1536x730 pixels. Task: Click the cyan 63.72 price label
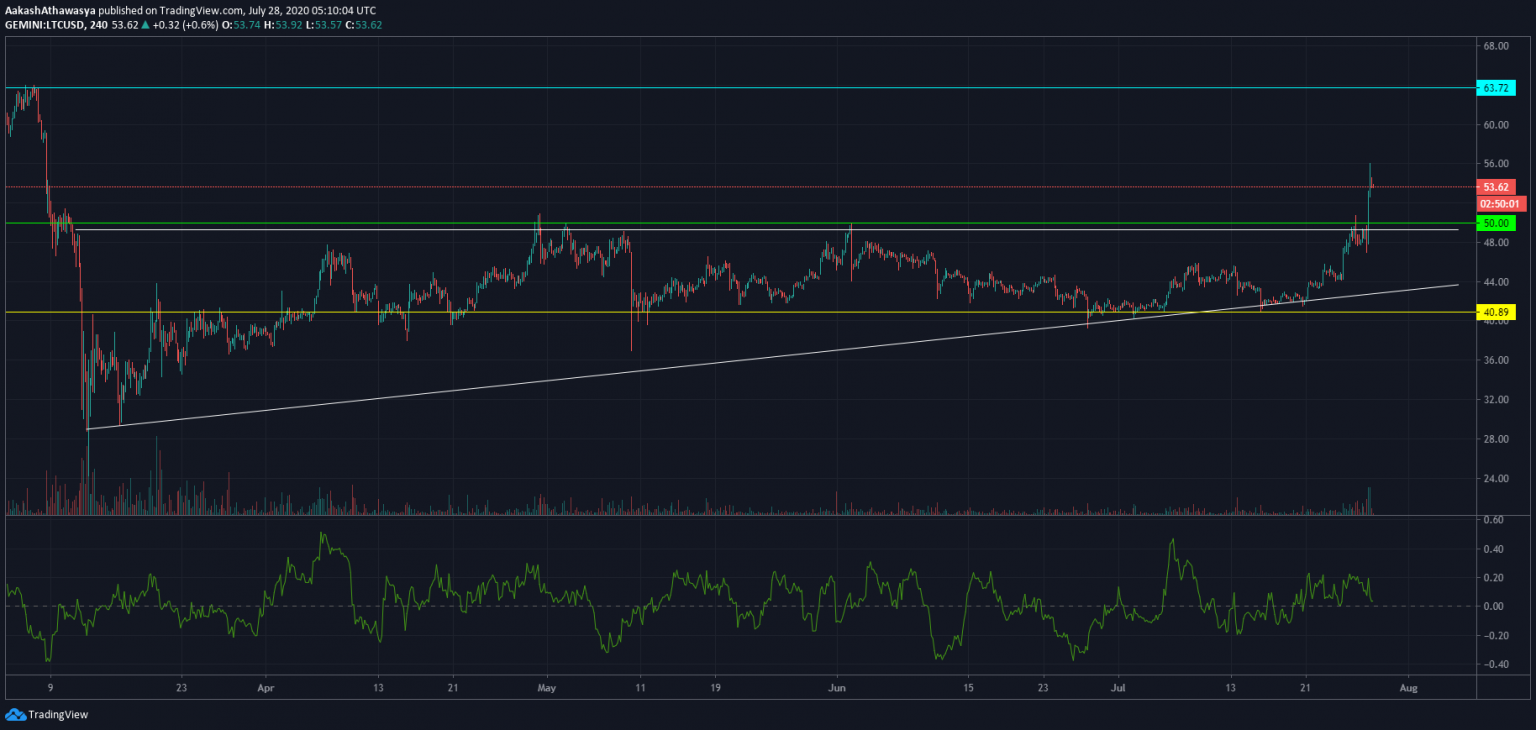point(1496,88)
